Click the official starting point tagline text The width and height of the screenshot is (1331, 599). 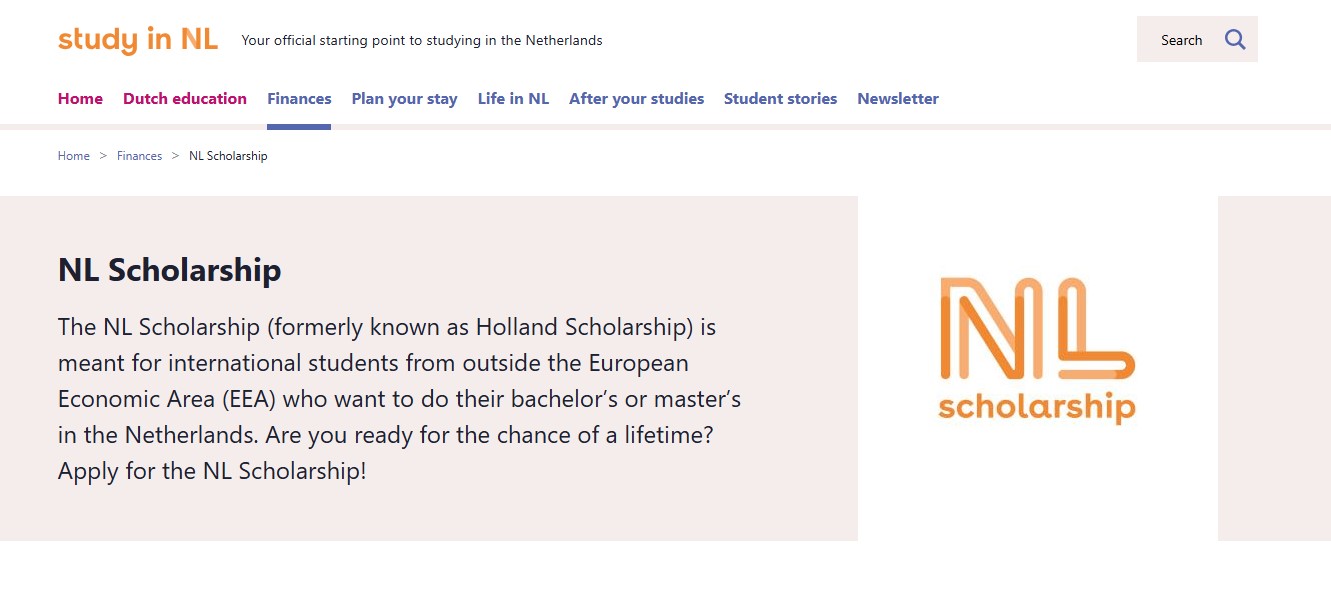pyautogui.click(x=422, y=41)
